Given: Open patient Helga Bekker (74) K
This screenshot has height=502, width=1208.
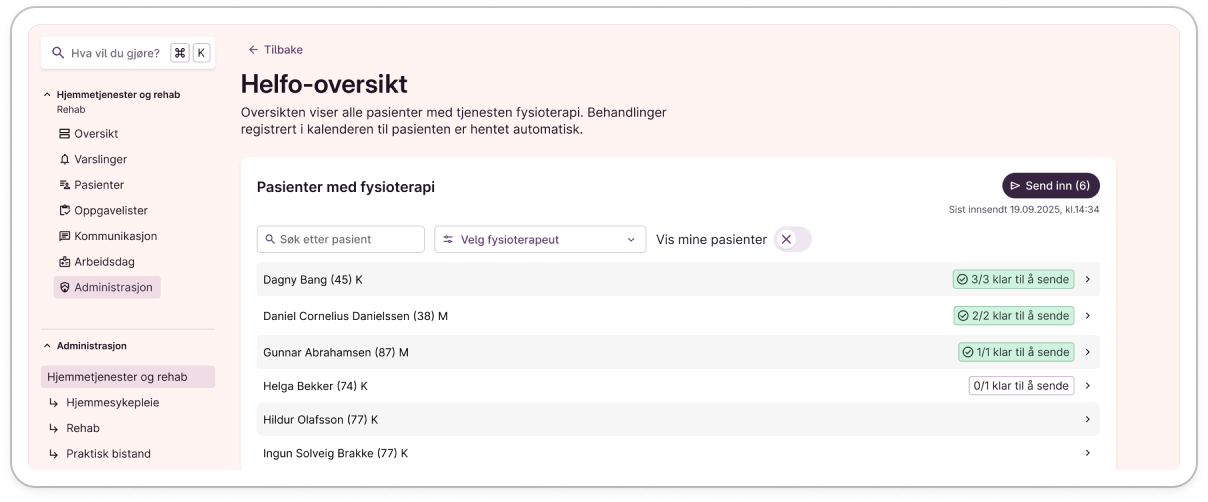Looking at the screenshot, I should pyautogui.click(x=315, y=386).
